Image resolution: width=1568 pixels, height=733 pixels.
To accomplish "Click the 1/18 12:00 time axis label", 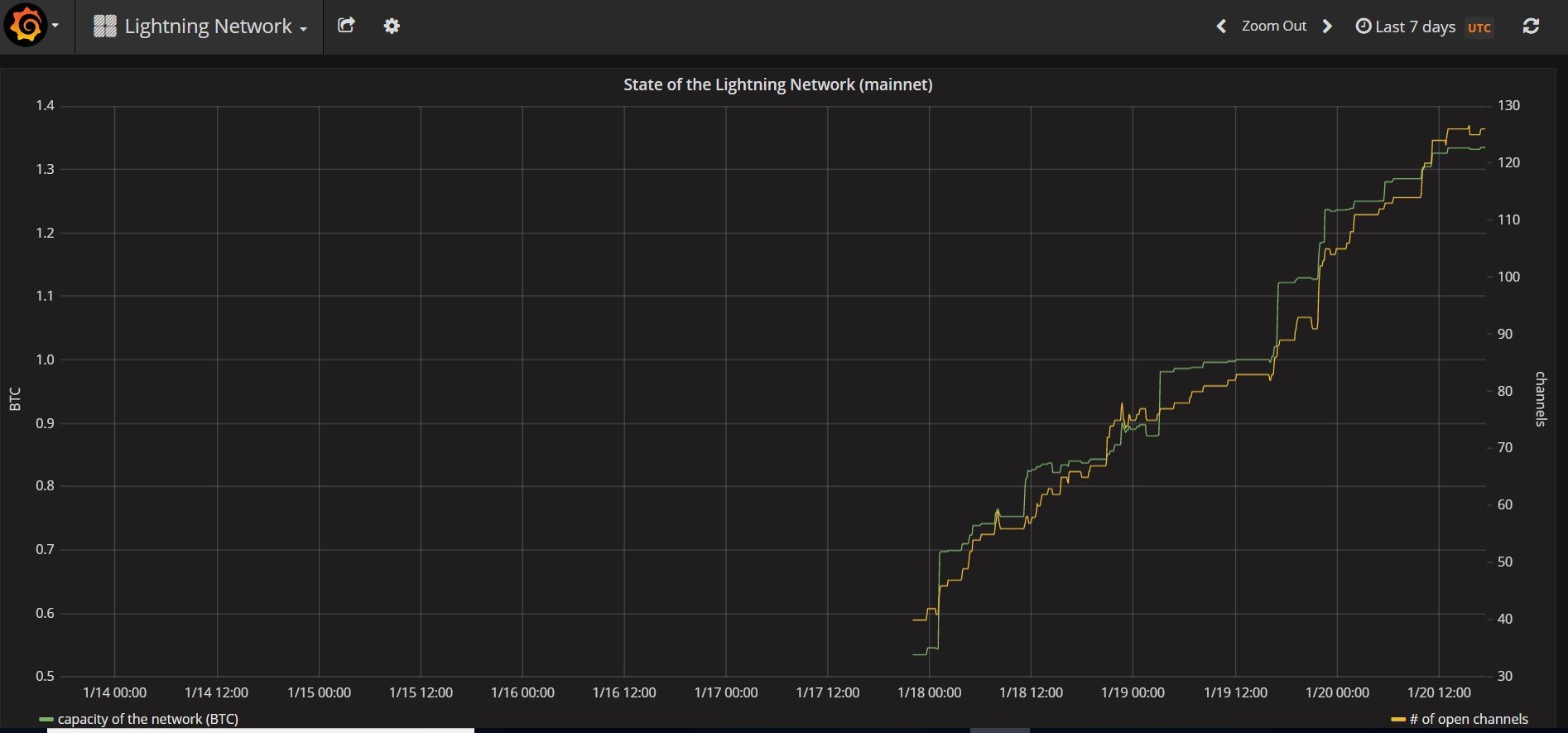I will pos(1032,692).
